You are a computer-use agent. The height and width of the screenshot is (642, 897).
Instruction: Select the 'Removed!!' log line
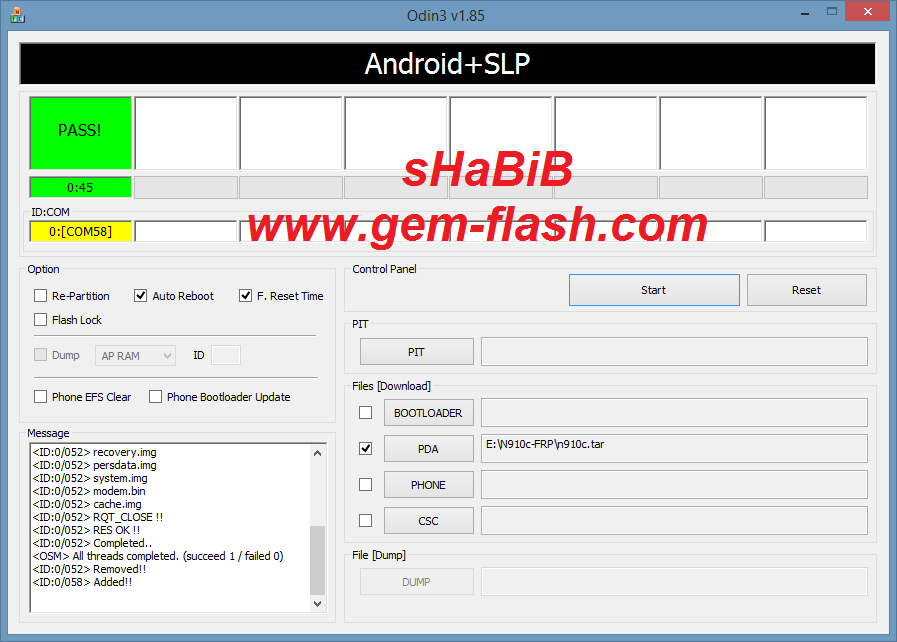[89, 569]
